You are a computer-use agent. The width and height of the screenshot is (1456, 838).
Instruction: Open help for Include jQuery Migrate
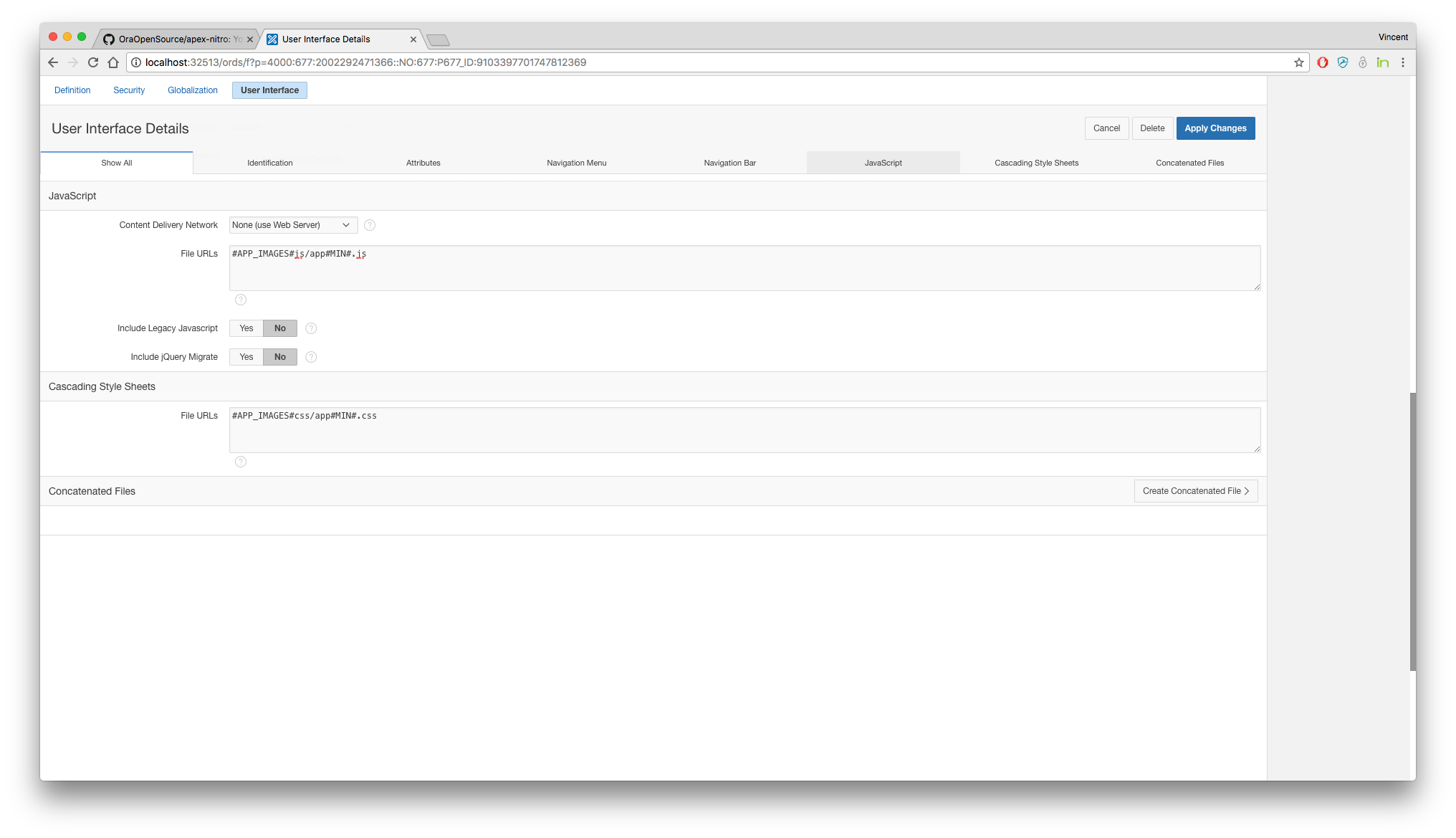click(311, 357)
